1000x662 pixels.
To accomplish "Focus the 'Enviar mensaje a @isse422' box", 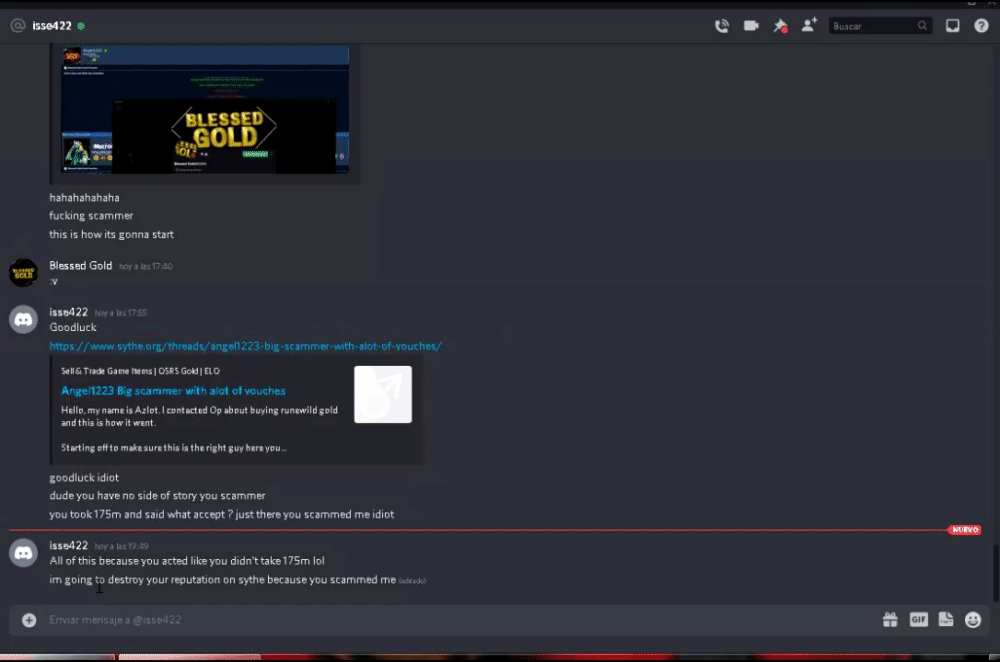I will [459, 620].
